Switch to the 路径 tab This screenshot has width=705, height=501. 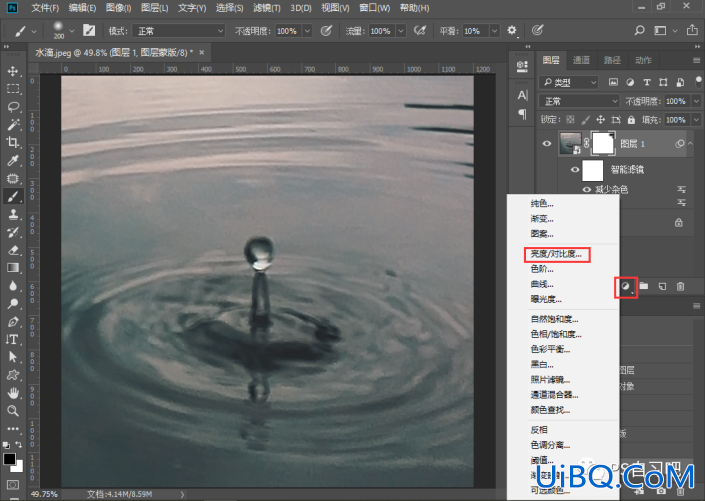[x=612, y=60]
